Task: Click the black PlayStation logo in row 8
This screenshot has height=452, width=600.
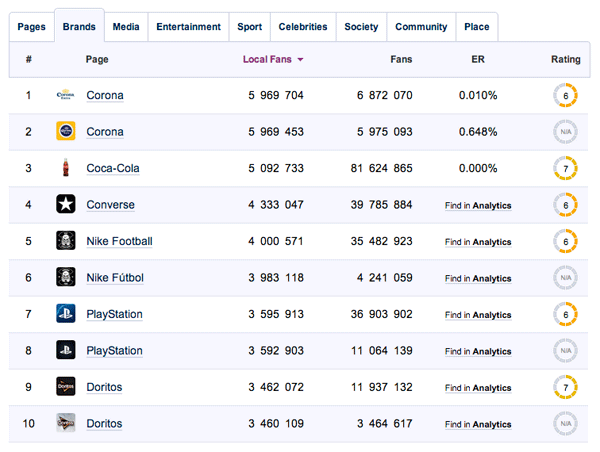Action: (x=65, y=350)
